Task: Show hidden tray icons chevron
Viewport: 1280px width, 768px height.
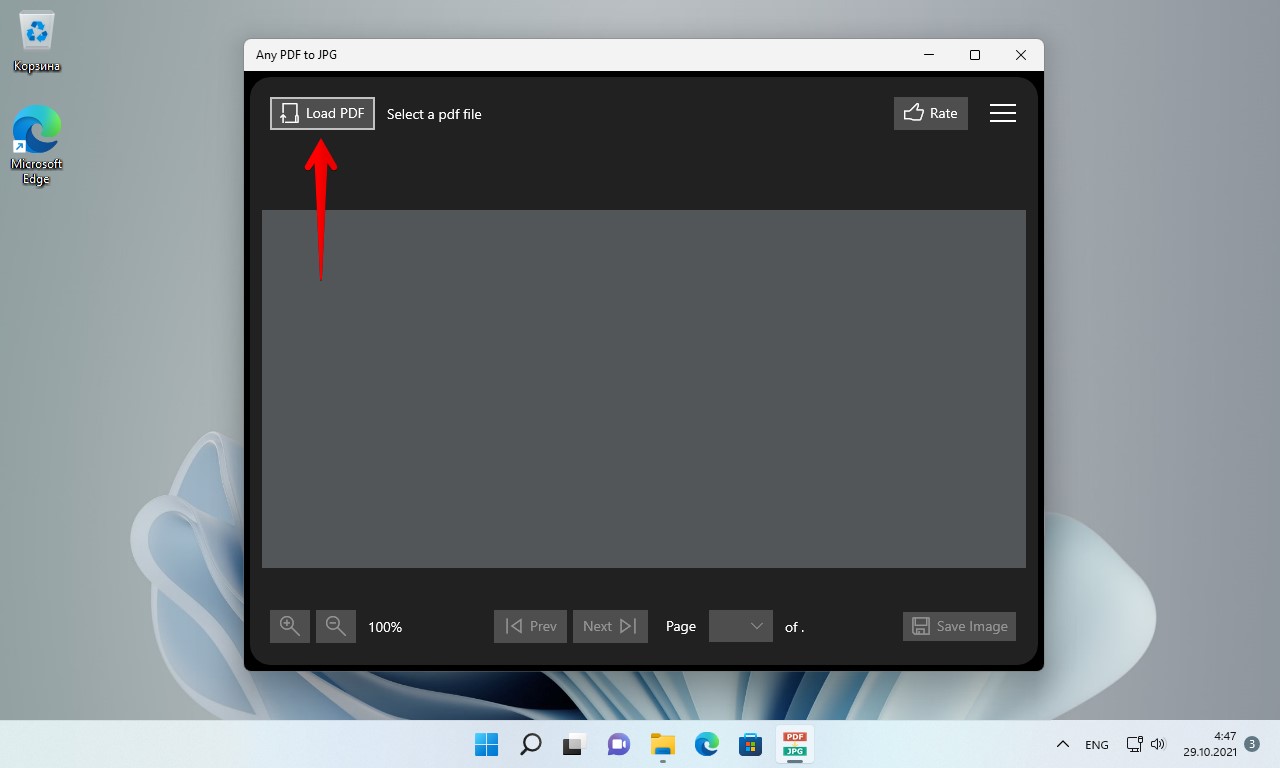Action: coord(1063,744)
